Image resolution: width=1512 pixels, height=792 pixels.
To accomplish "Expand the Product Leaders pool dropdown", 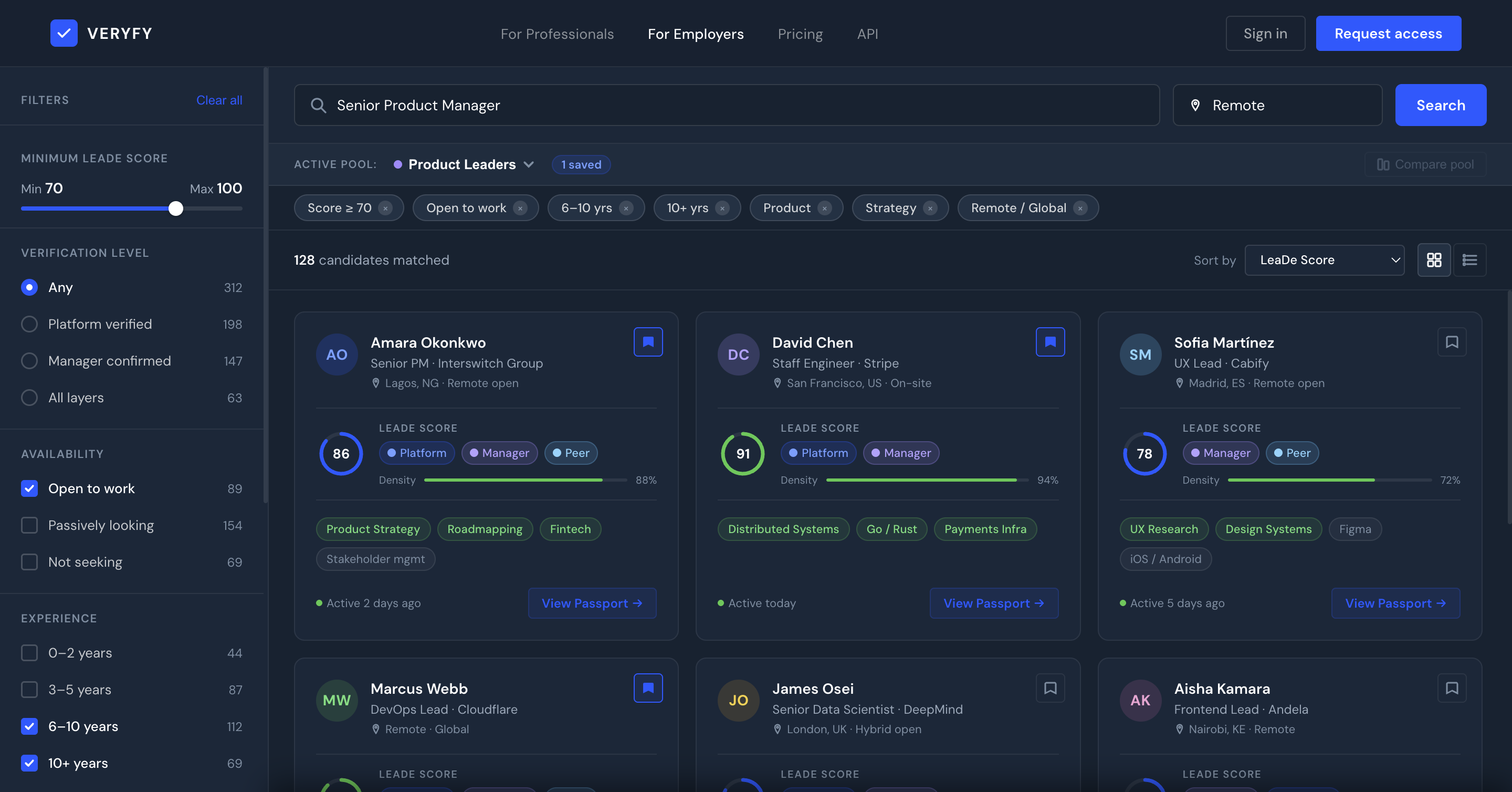I will pyautogui.click(x=464, y=164).
